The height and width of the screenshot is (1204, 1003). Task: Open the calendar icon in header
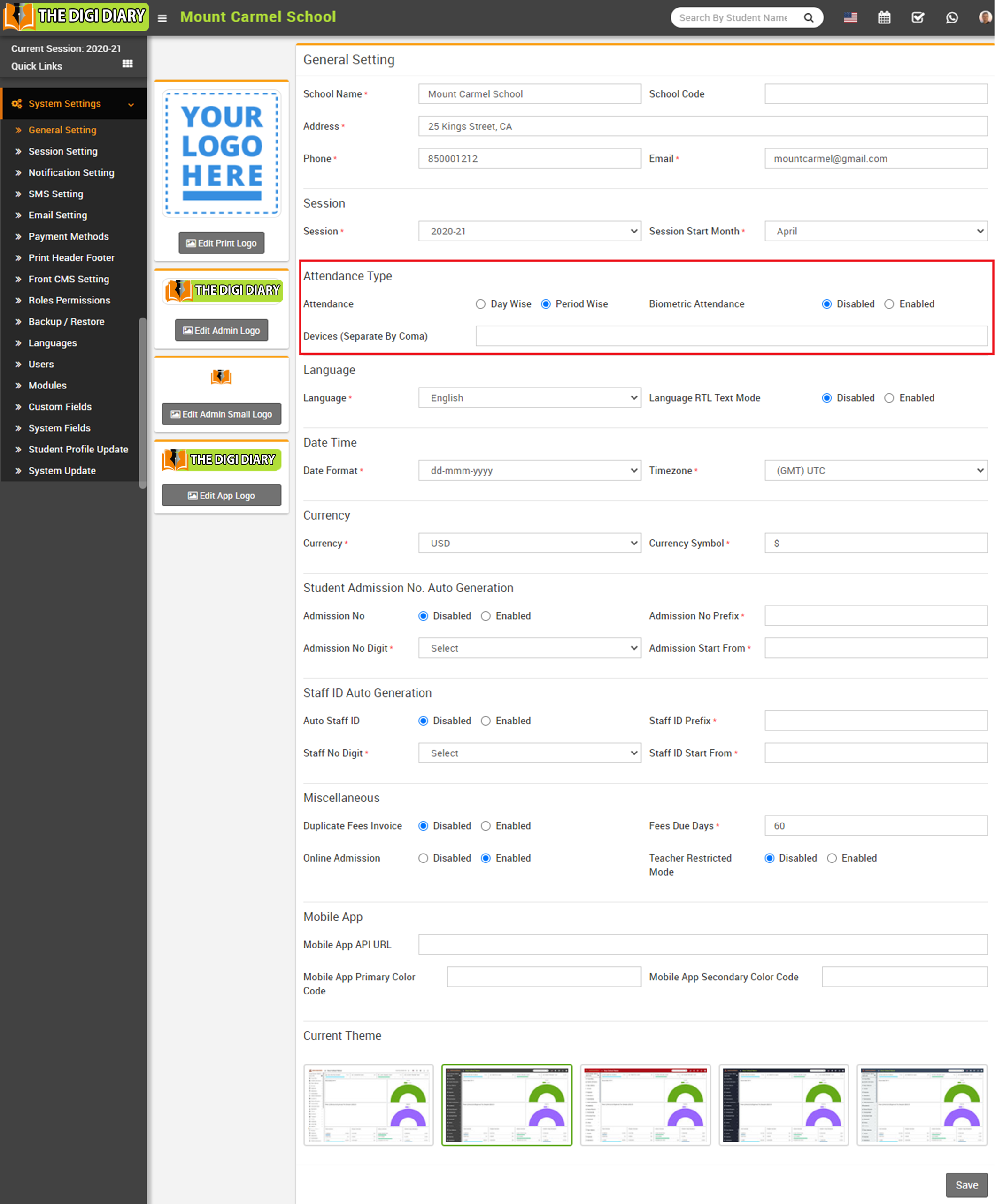(884, 18)
